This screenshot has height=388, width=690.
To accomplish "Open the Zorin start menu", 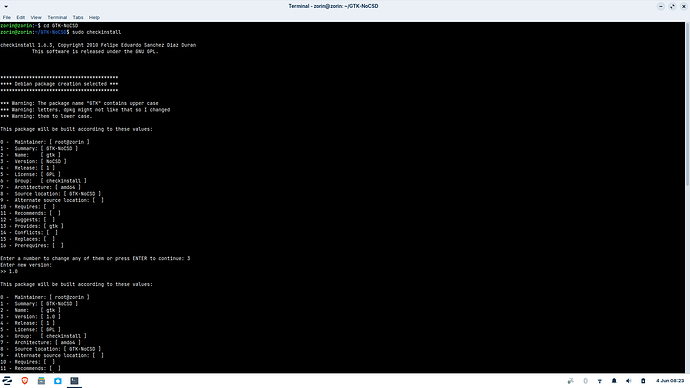I will (7, 381).
